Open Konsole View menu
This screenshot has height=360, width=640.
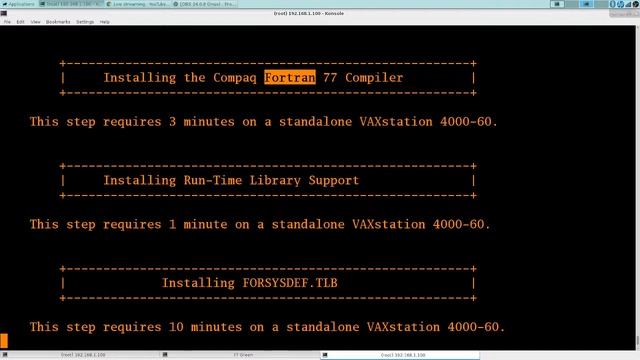36,22
